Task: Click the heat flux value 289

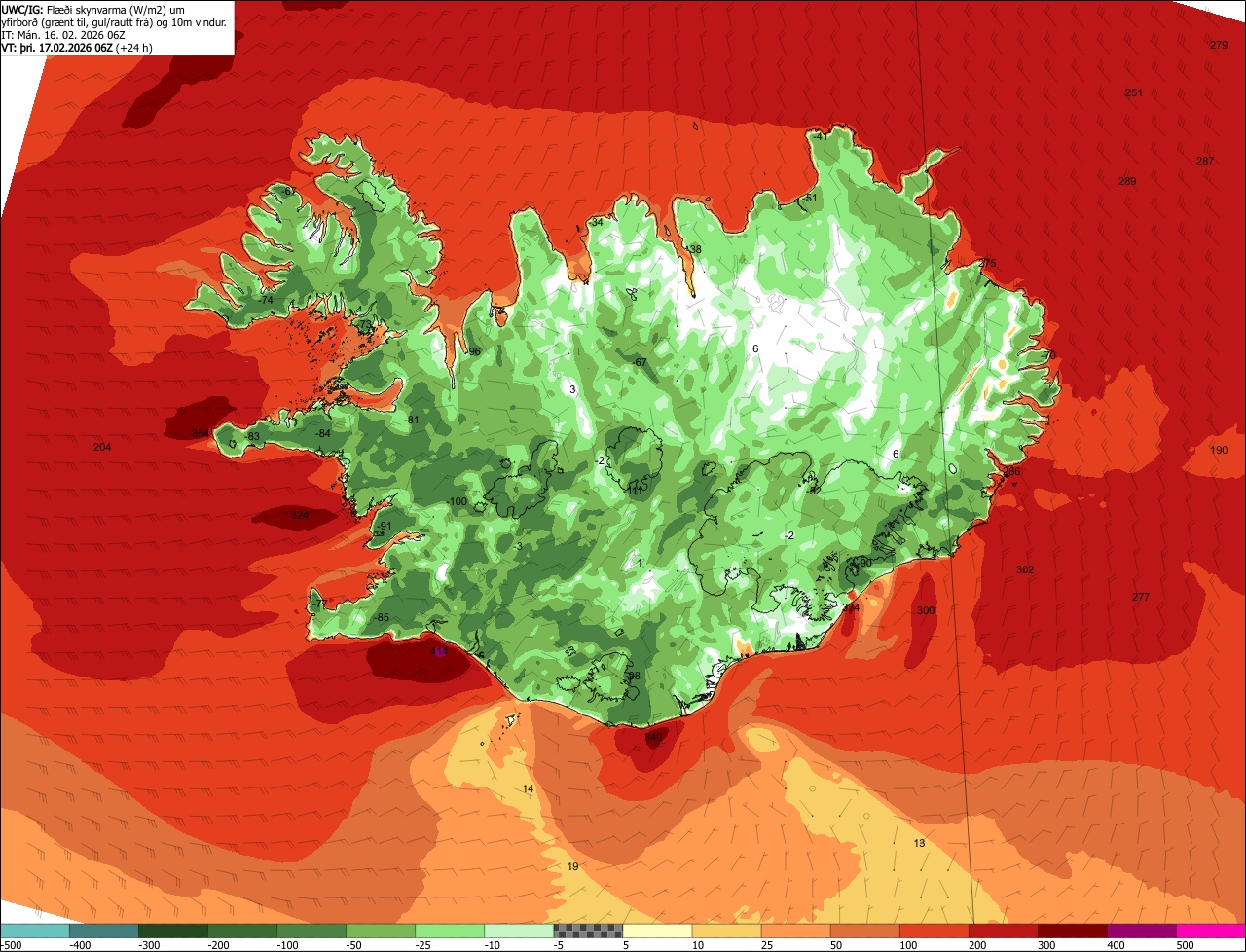Action: (1127, 182)
